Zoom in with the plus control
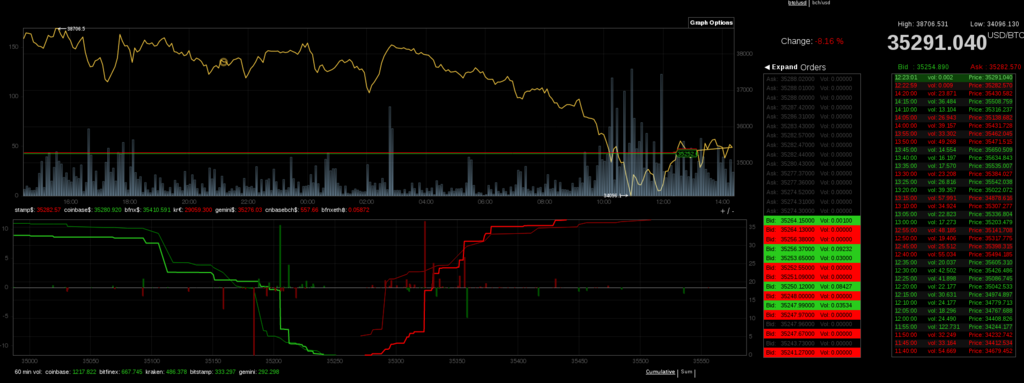This screenshot has height=383, width=1024. point(723,211)
